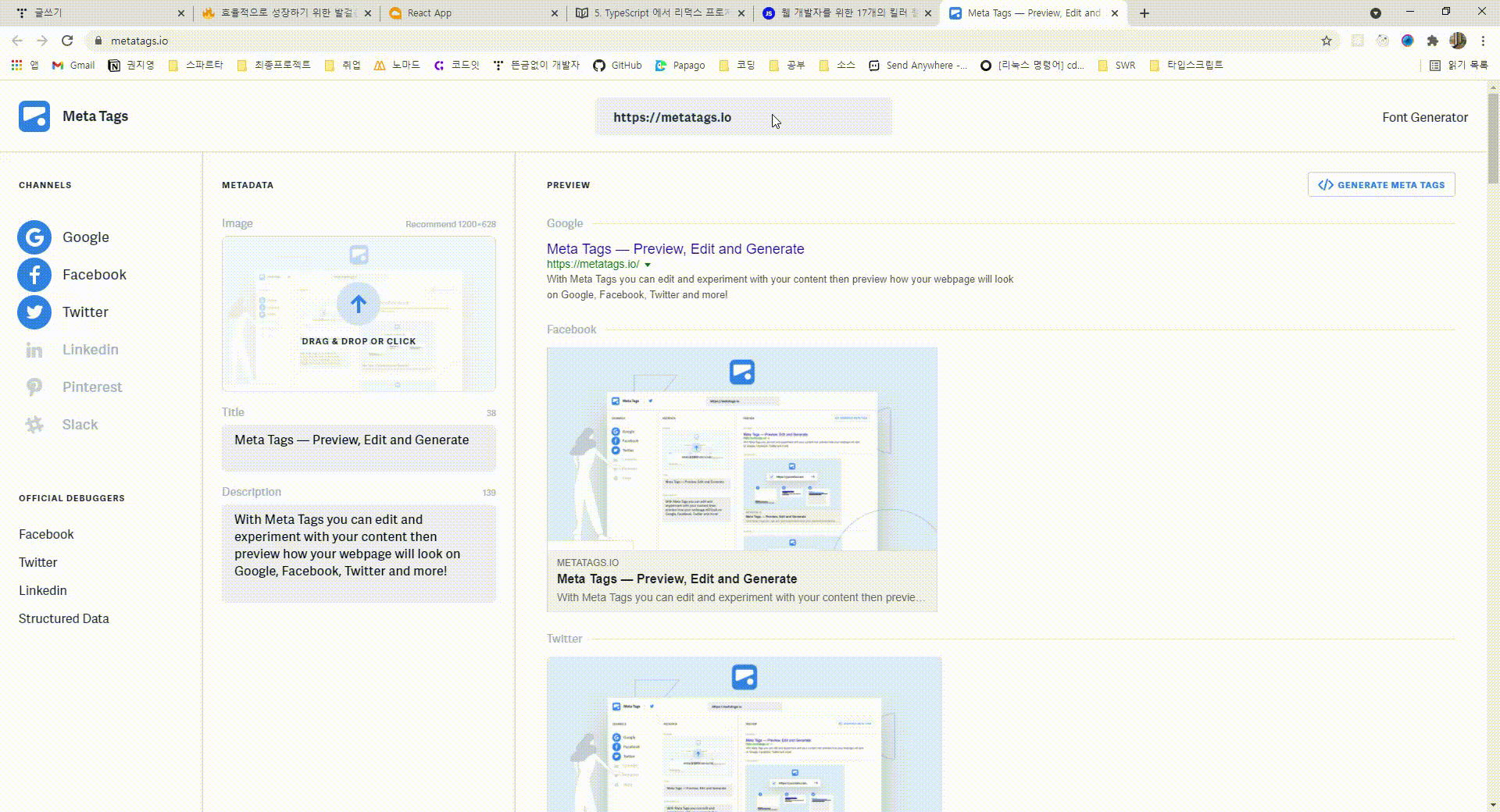
Task: Open 돈굼없이 개발자 bookmark
Action: pyautogui.click(x=537, y=66)
